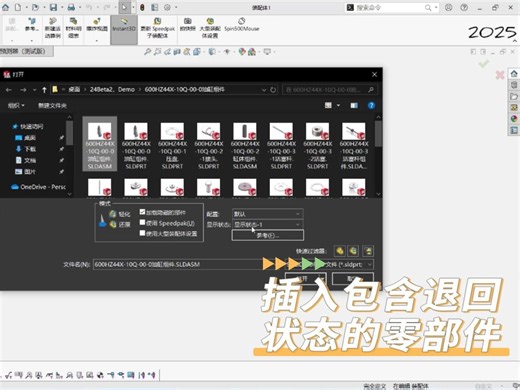
Task: Click the snapshot camera tool in the ribbon
Action: [188, 25]
